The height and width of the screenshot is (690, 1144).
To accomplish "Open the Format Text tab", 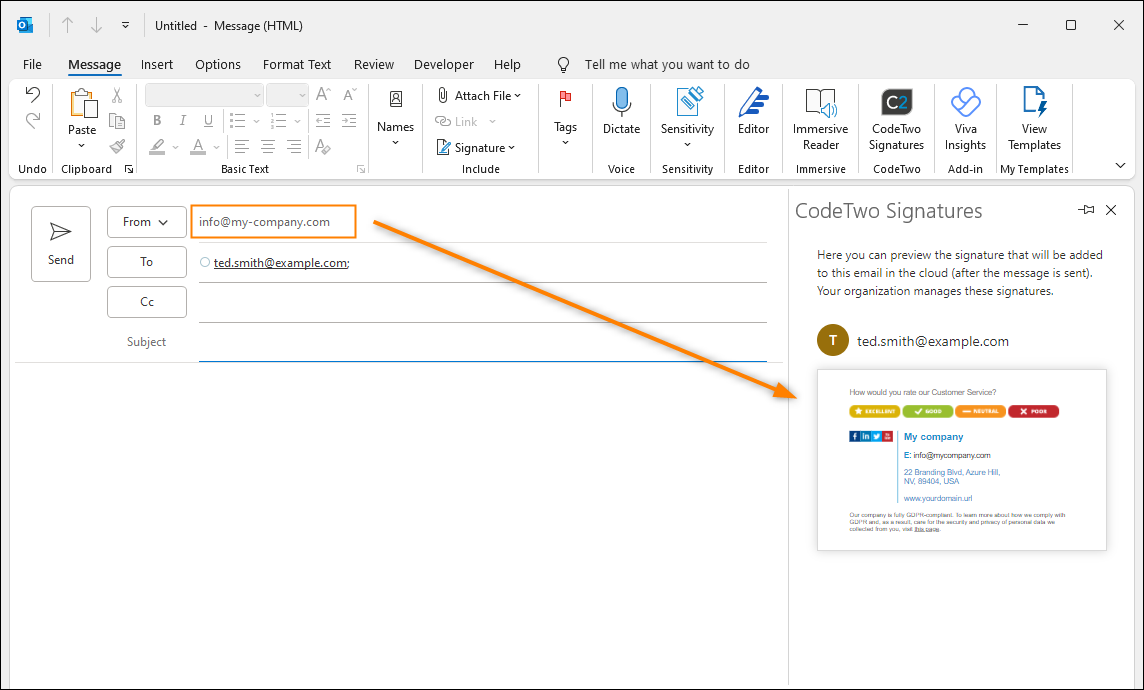I will (x=297, y=64).
